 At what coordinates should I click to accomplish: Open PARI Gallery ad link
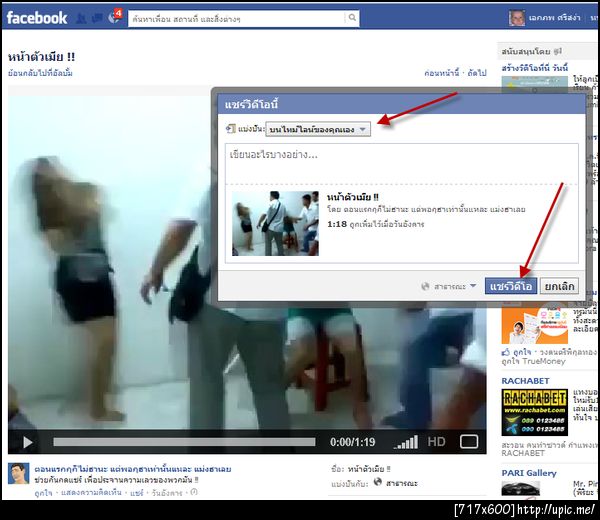[529, 473]
